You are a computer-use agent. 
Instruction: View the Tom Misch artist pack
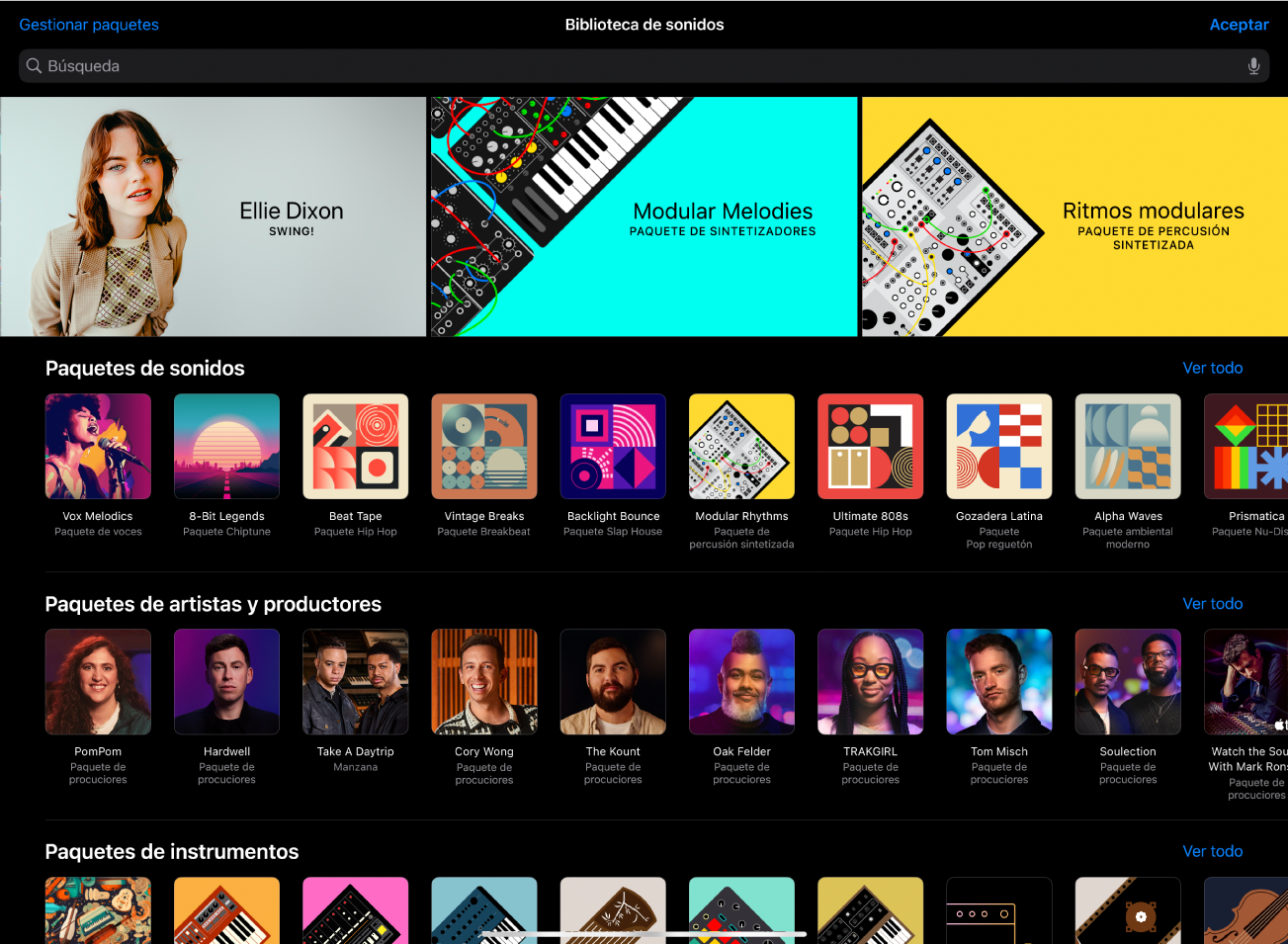point(998,681)
